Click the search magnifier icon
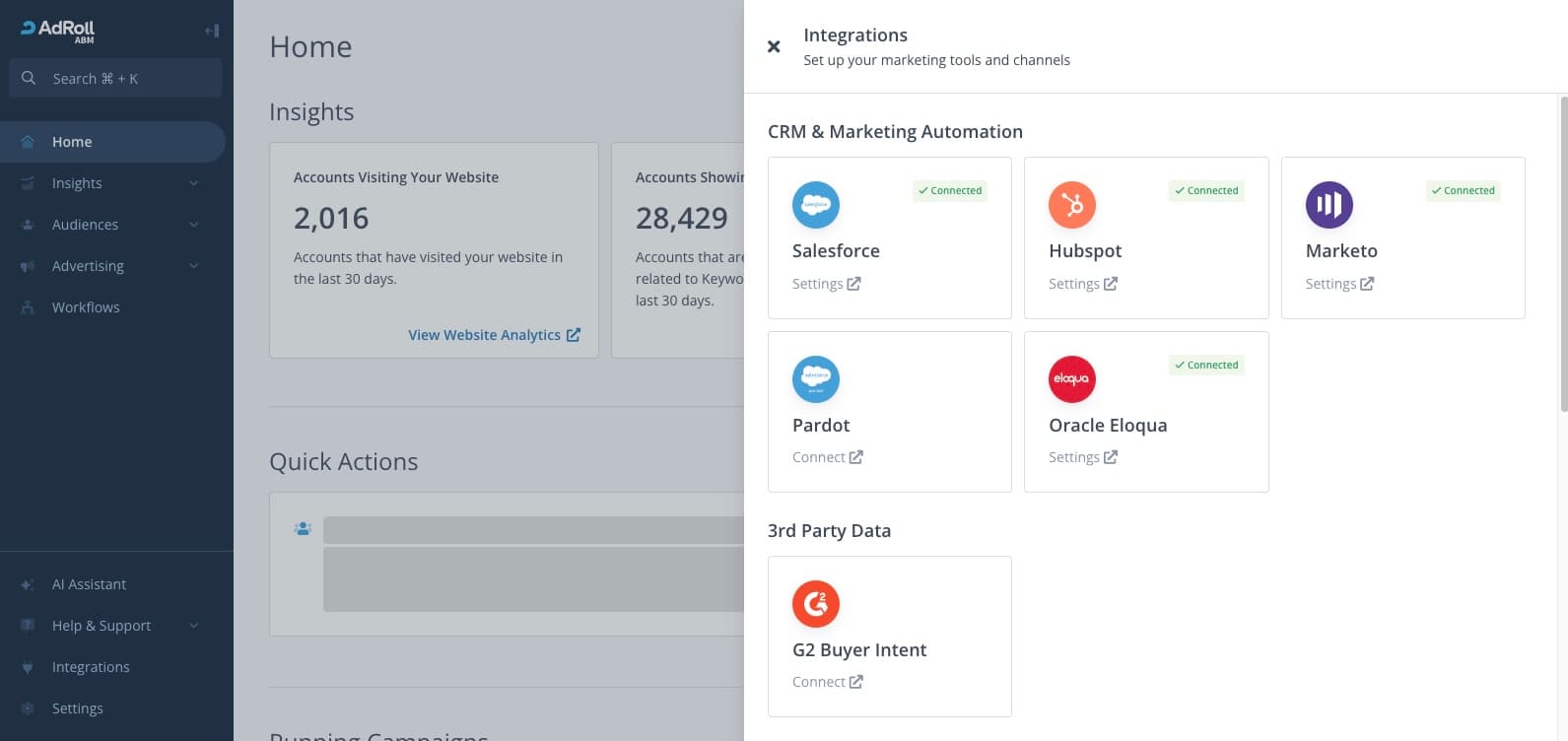The width and height of the screenshot is (1568, 741). [29, 78]
